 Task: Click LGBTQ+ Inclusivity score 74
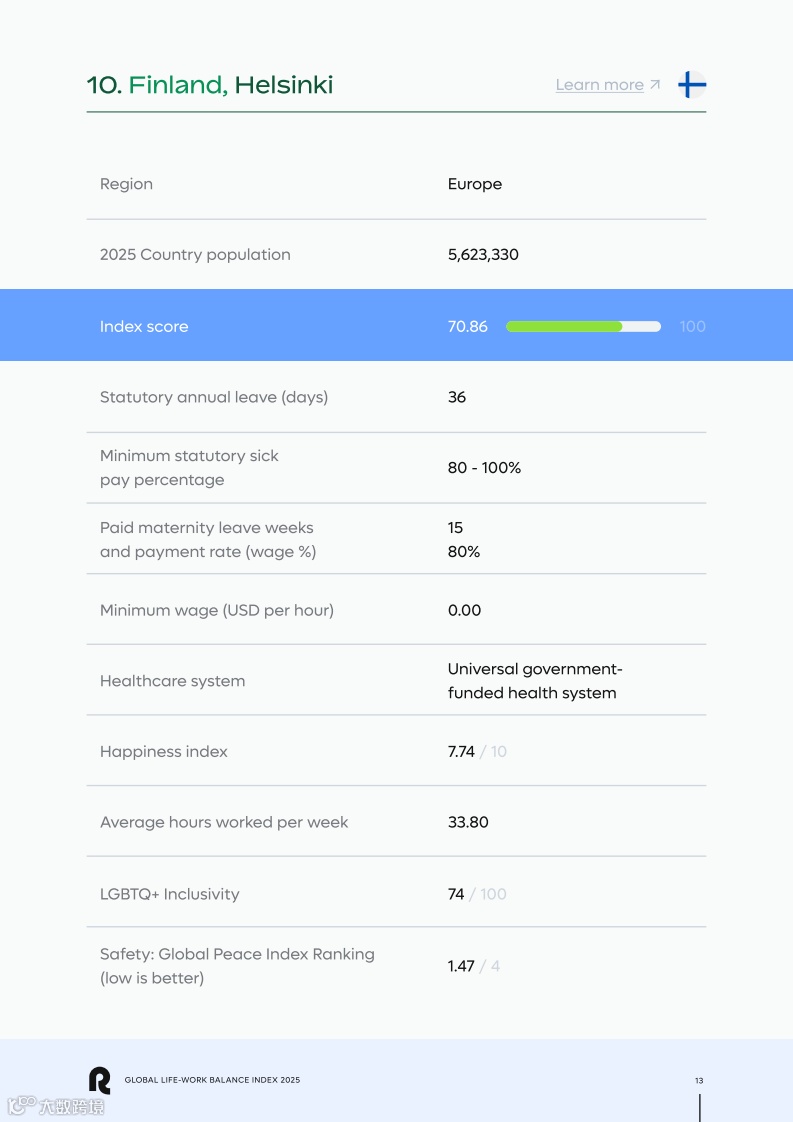[x=456, y=894]
